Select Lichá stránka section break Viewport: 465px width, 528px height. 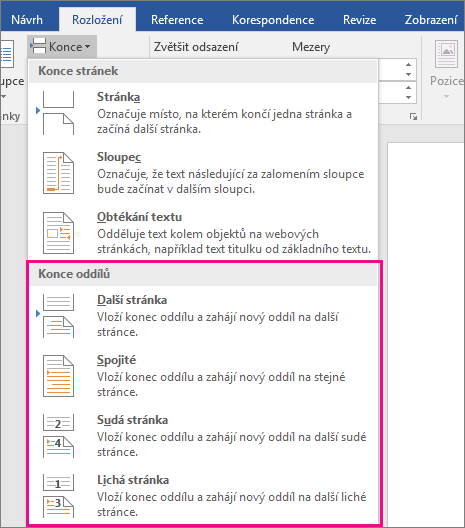point(203,495)
